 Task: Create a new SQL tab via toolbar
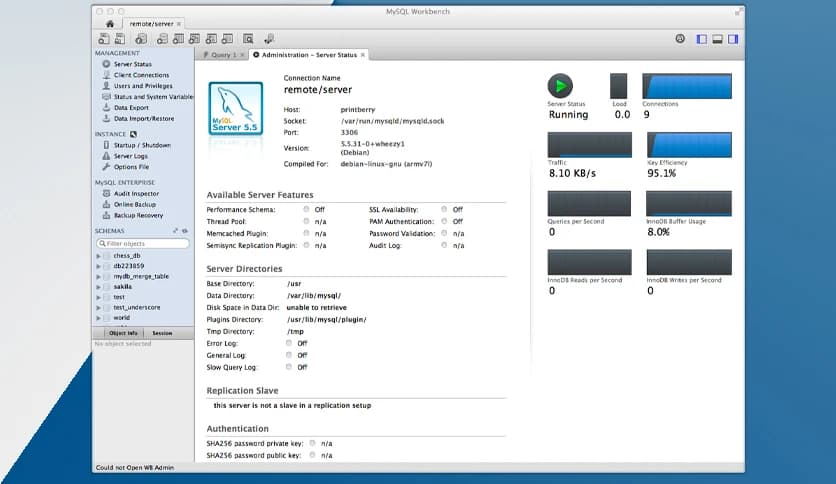pos(104,39)
